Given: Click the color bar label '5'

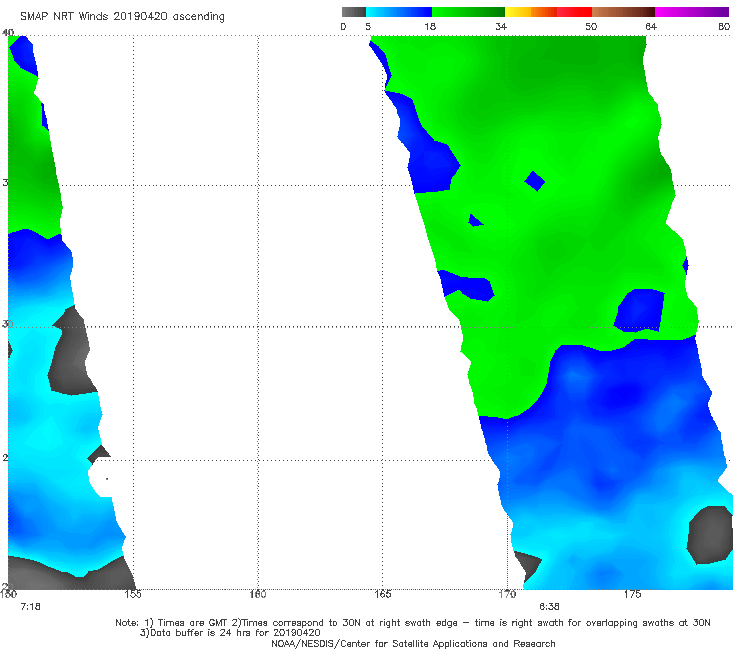Looking at the screenshot, I should [368, 26].
